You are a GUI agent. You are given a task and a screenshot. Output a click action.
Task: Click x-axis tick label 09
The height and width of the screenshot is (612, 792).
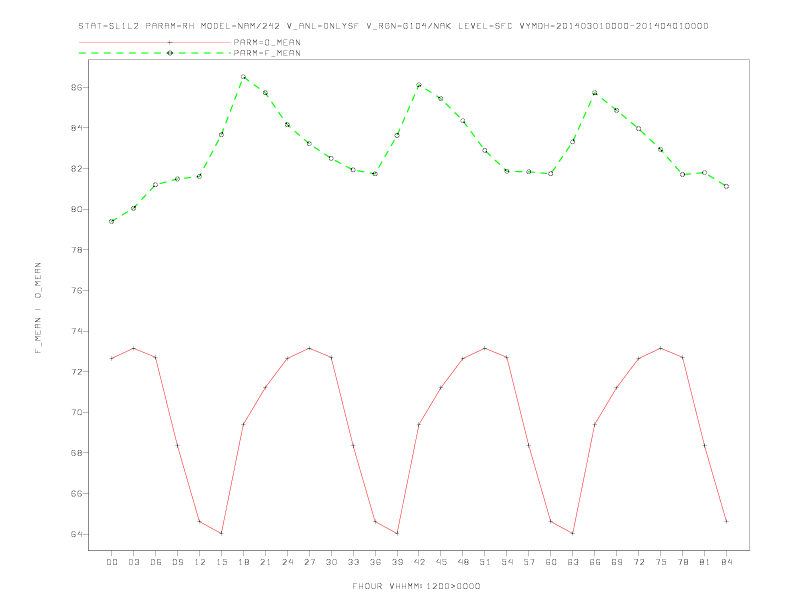tap(177, 562)
